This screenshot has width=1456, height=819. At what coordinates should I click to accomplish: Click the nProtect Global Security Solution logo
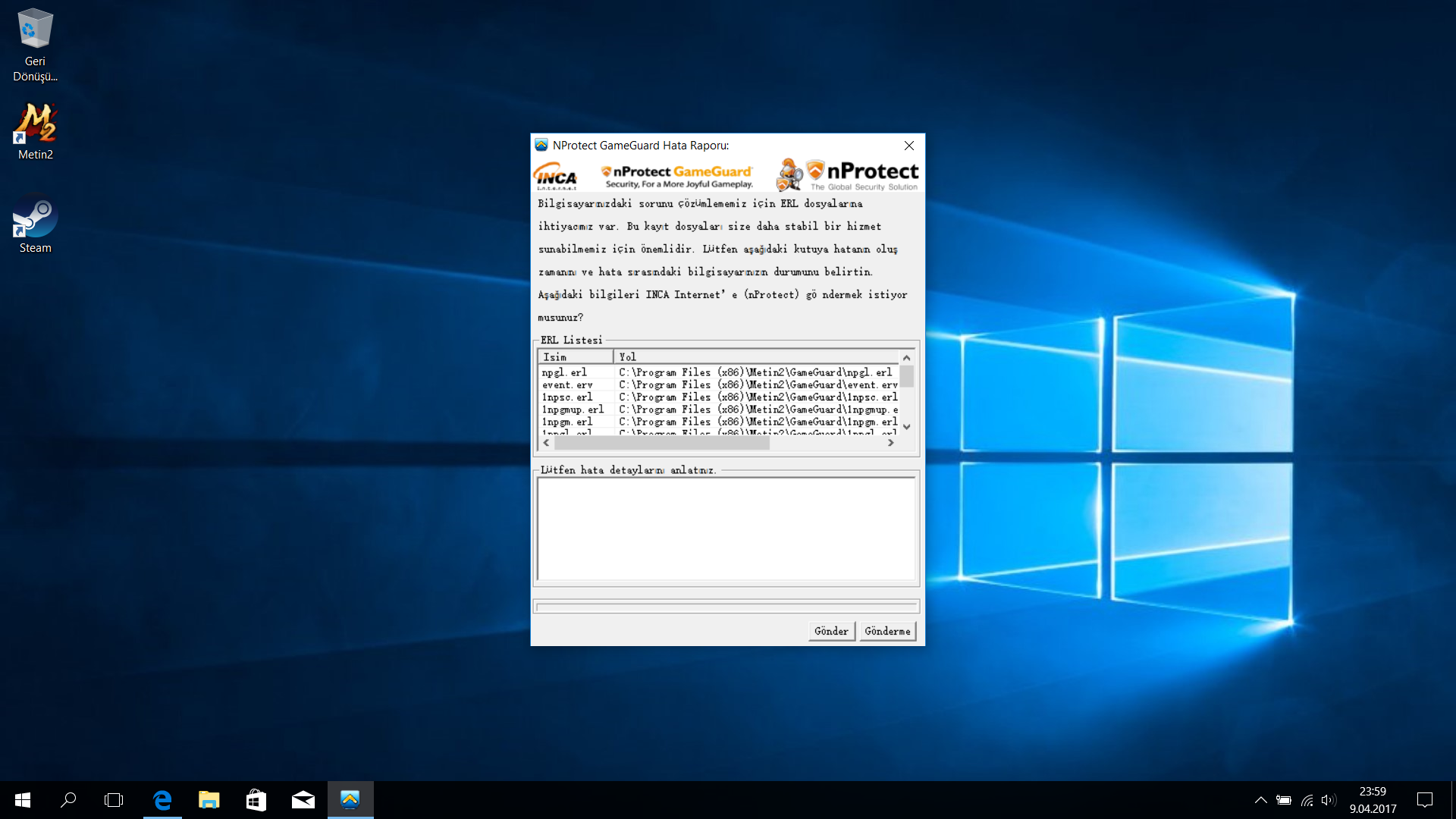point(848,175)
